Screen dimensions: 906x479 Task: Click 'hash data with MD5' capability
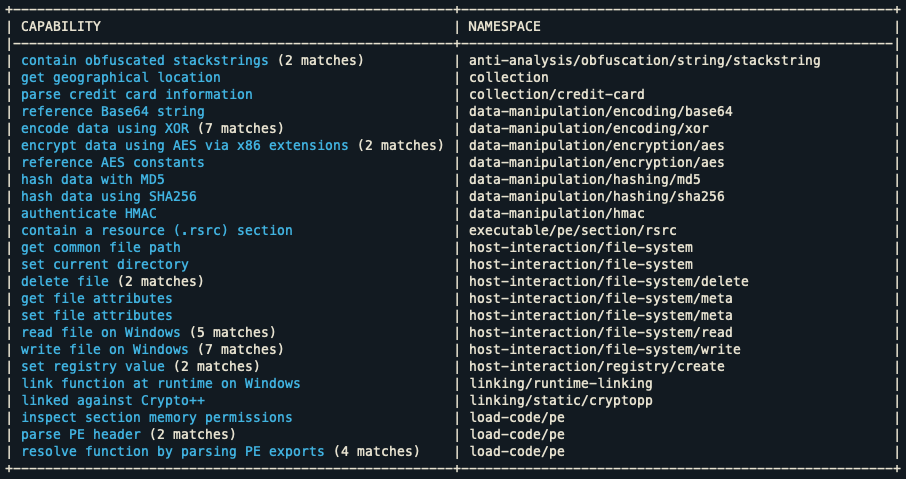tap(96, 179)
